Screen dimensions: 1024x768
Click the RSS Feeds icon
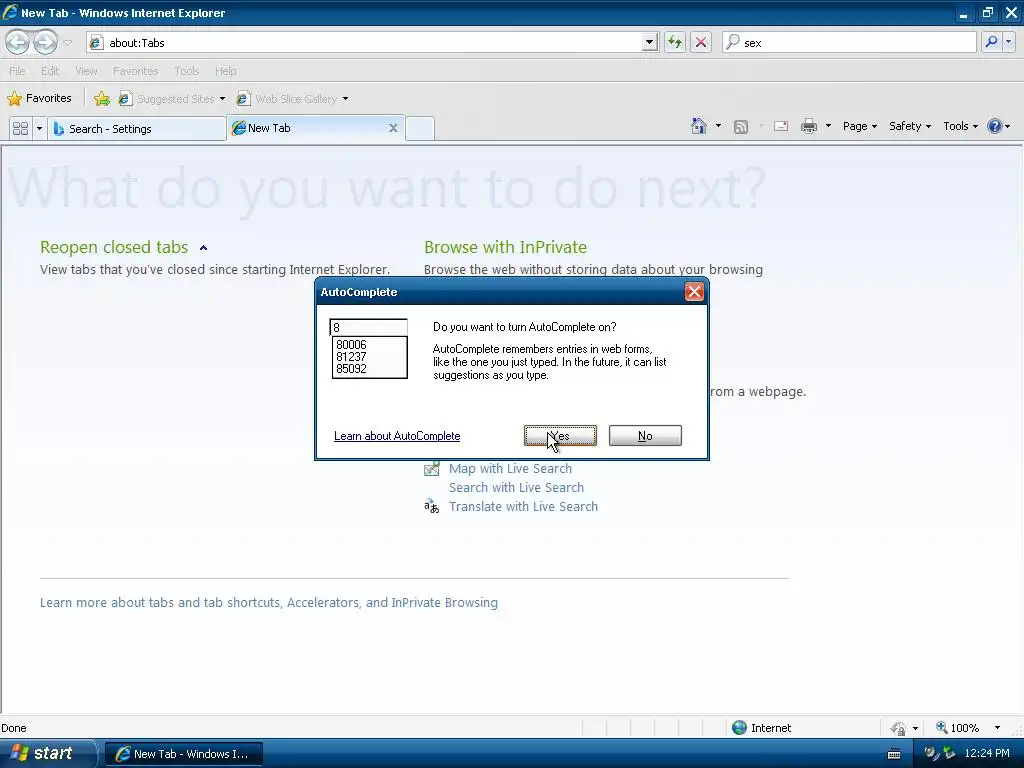coord(741,127)
